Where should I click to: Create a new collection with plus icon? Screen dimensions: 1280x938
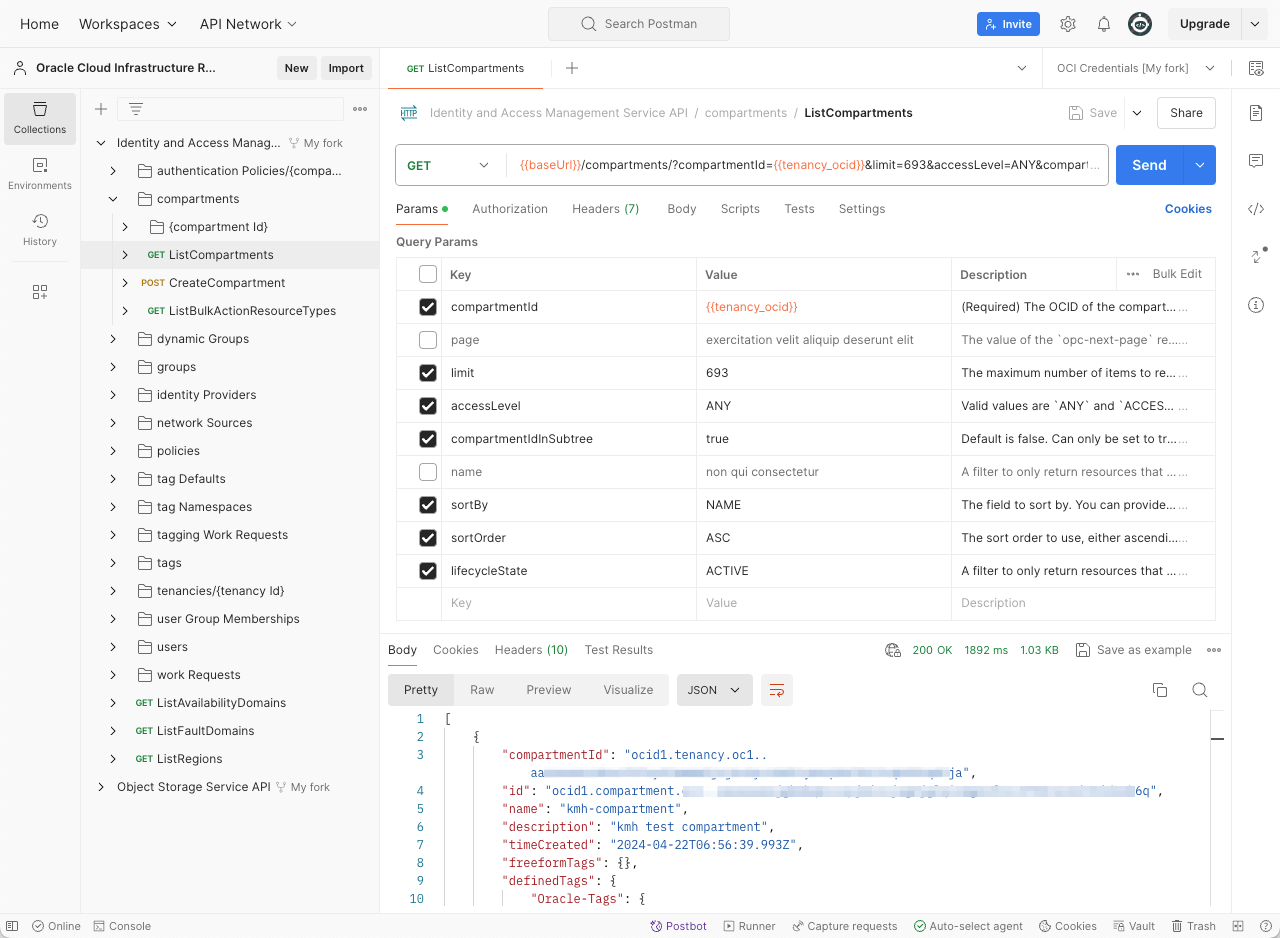click(x=101, y=109)
